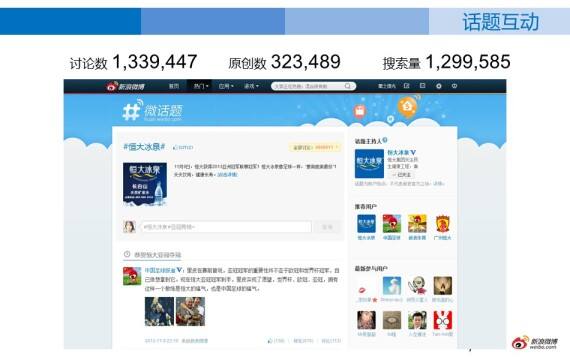
Task: Click recommended user 中国足球 avatar
Action: (x=392, y=224)
